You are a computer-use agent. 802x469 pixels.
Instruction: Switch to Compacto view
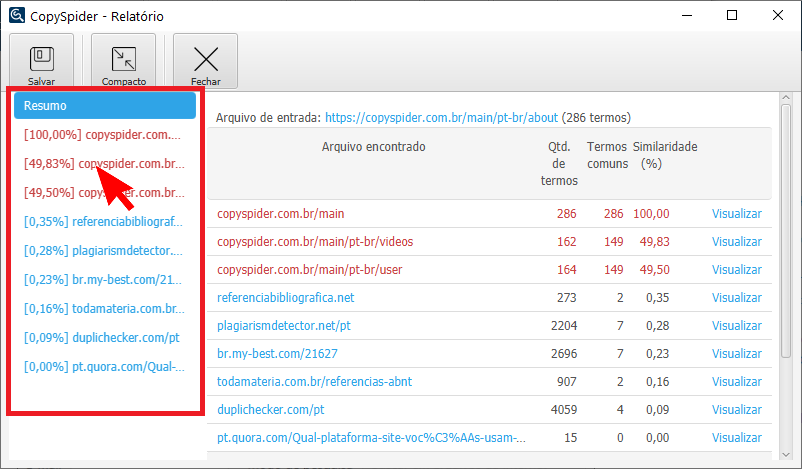click(x=123, y=61)
